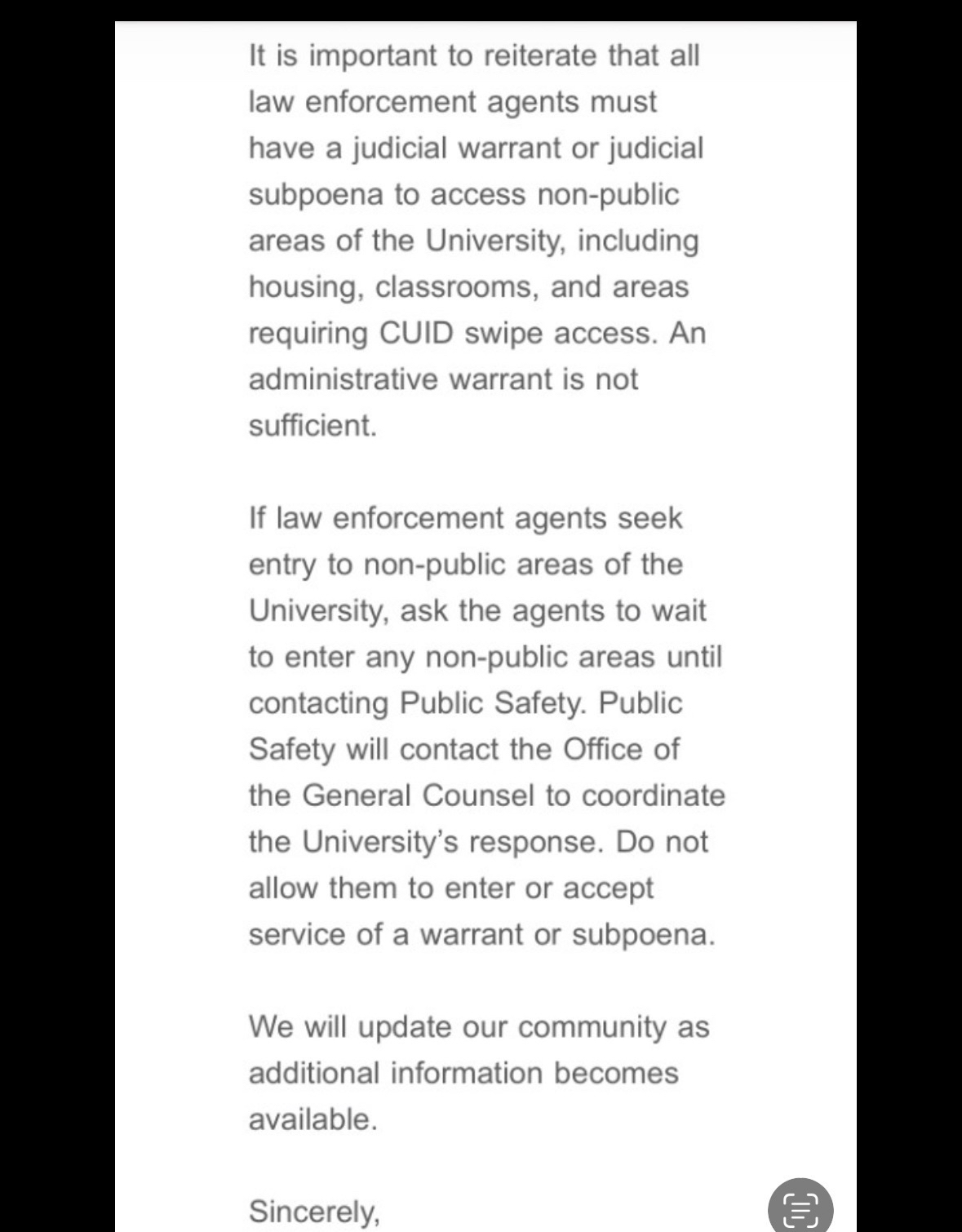This screenshot has width=962, height=1232.
Task: Click the line "the University's response. Do not"
Action: (478, 842)
